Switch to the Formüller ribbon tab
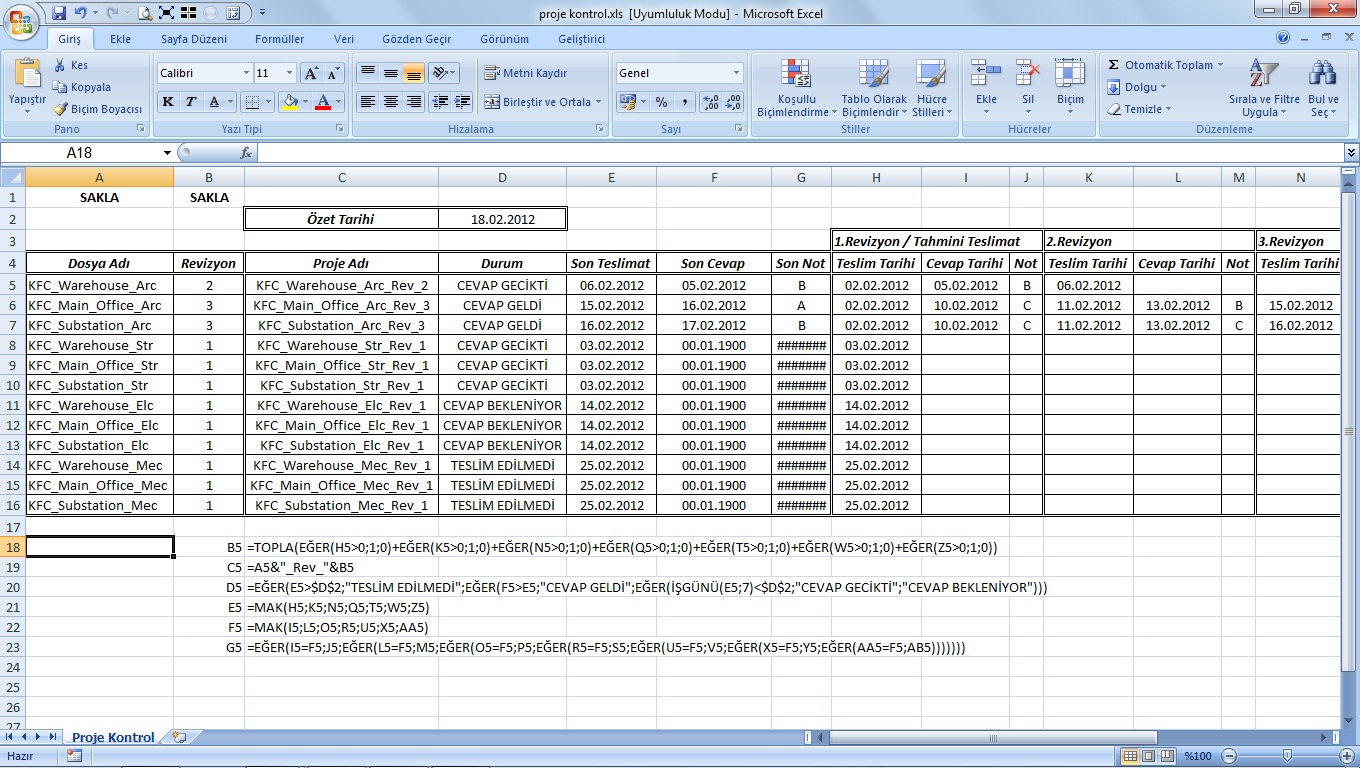The height and width of the screenshot is (768, 1360). (278, 38)
